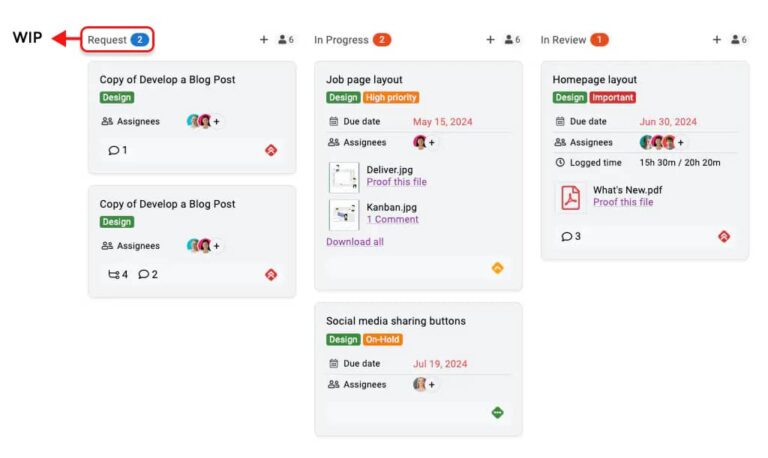This screenshot has width=768, height=458.
Task: Click the Deliver.jpg file name
Action: 390,170
